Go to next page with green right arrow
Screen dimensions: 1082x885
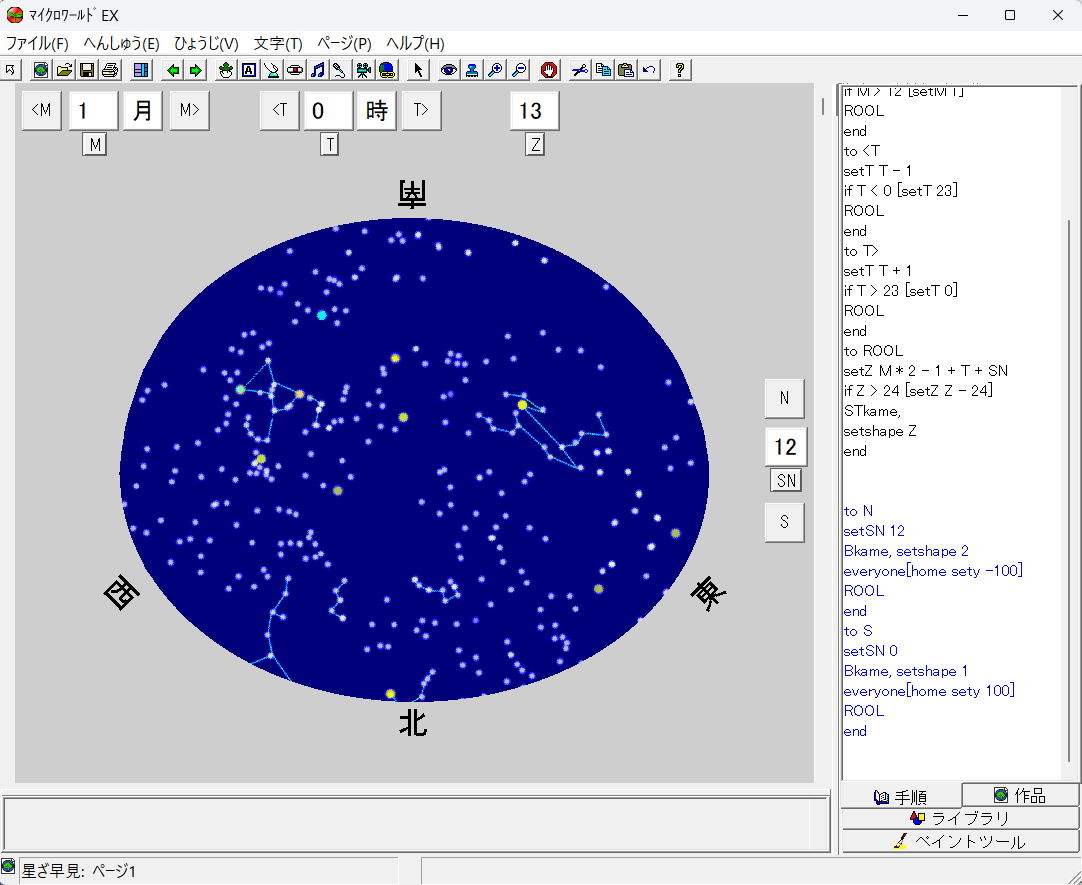pyautogui.click(x=196, y=70)
